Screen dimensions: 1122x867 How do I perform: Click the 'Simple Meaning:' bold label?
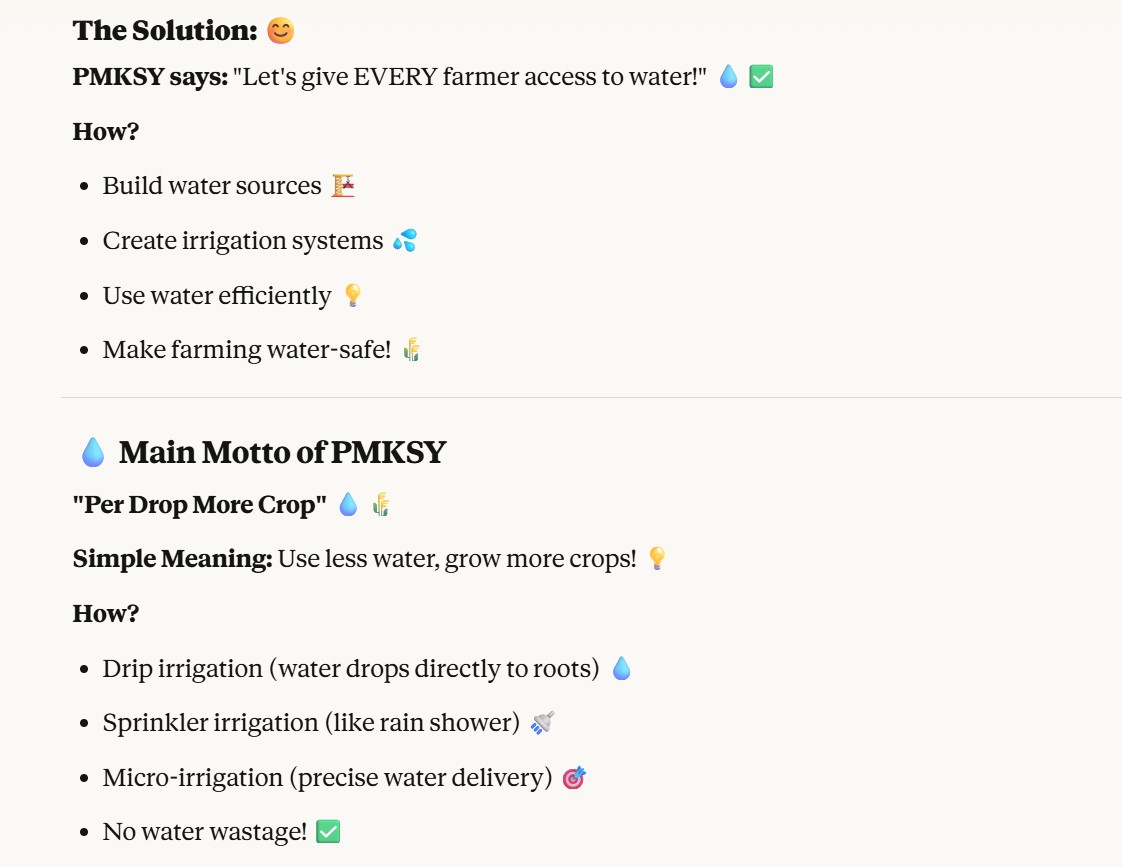[172, 558]
